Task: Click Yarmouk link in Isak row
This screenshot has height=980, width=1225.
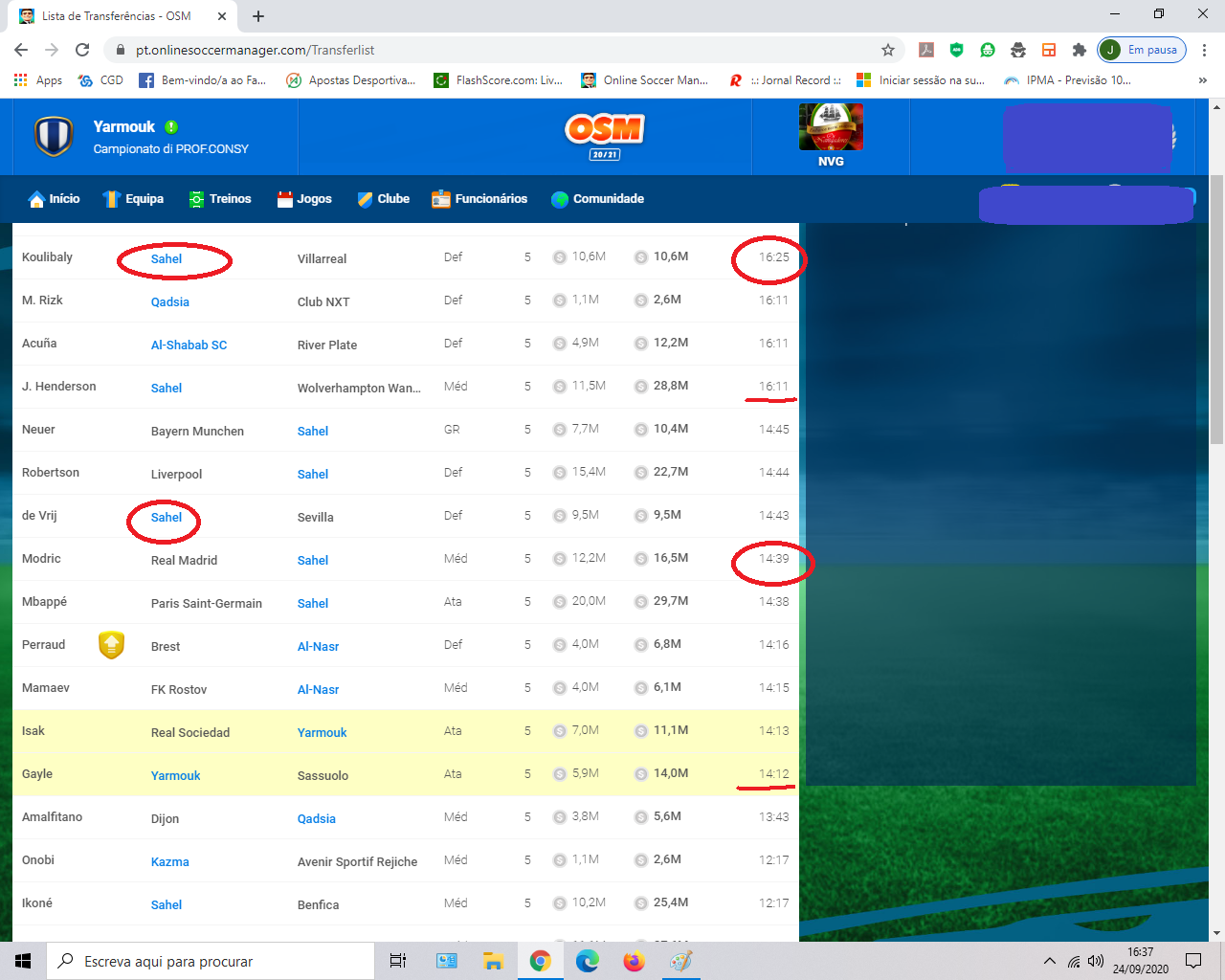Action: (323, 733)
